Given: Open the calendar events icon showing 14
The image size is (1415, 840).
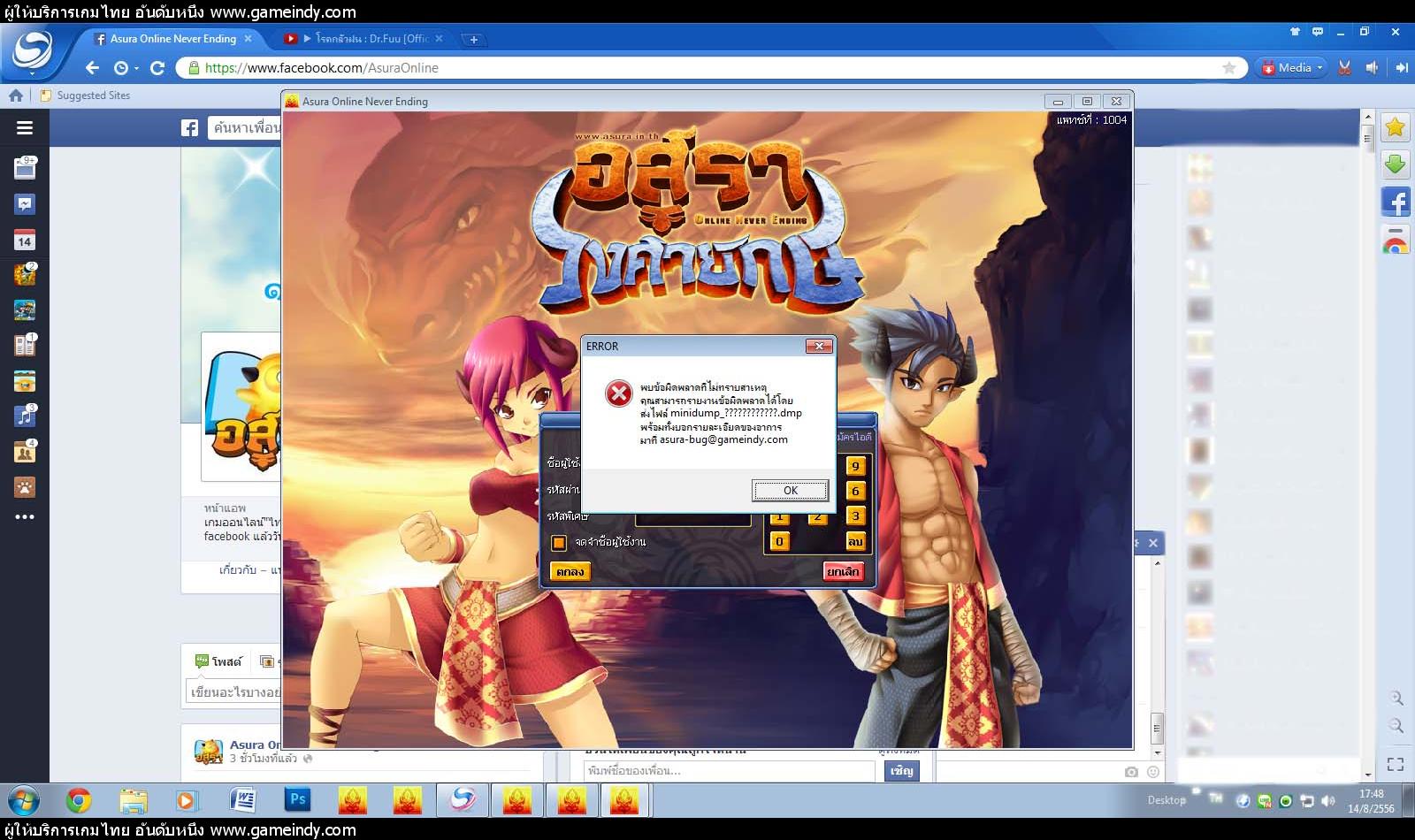Looking at the screenshot, I should click(x=25, y=240).
